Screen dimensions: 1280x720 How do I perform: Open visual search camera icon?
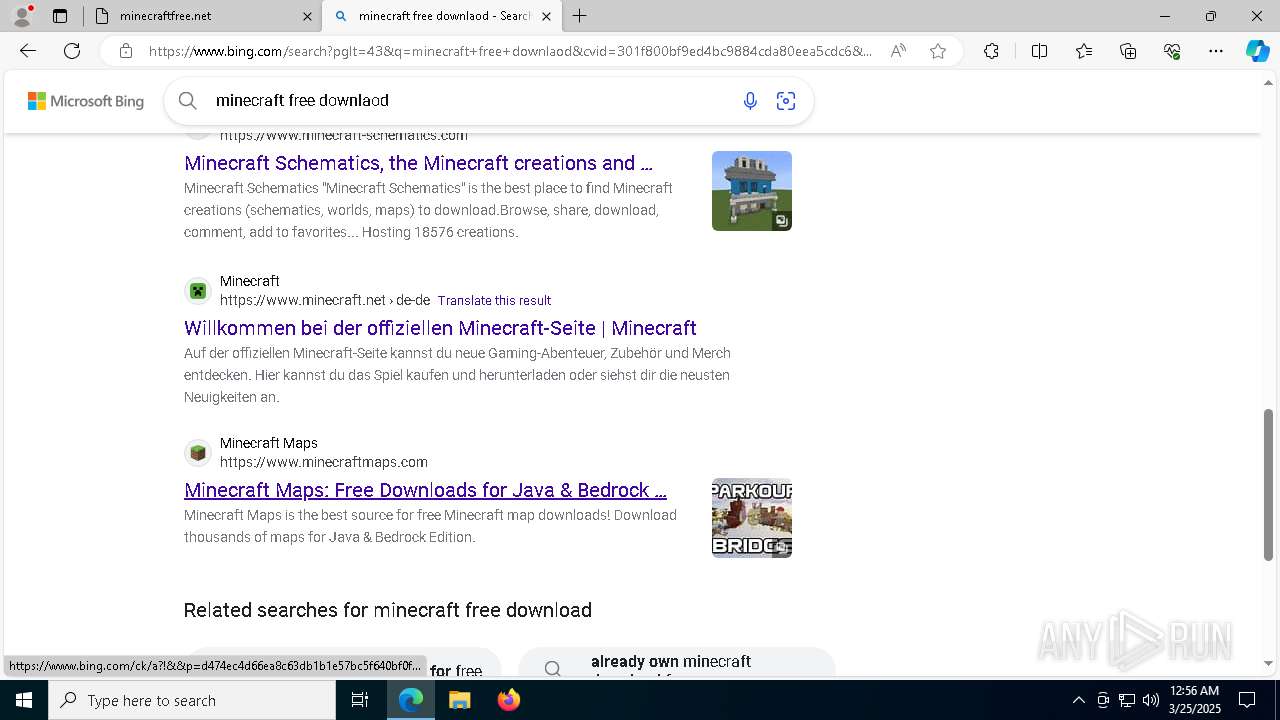tap(786, 100)
